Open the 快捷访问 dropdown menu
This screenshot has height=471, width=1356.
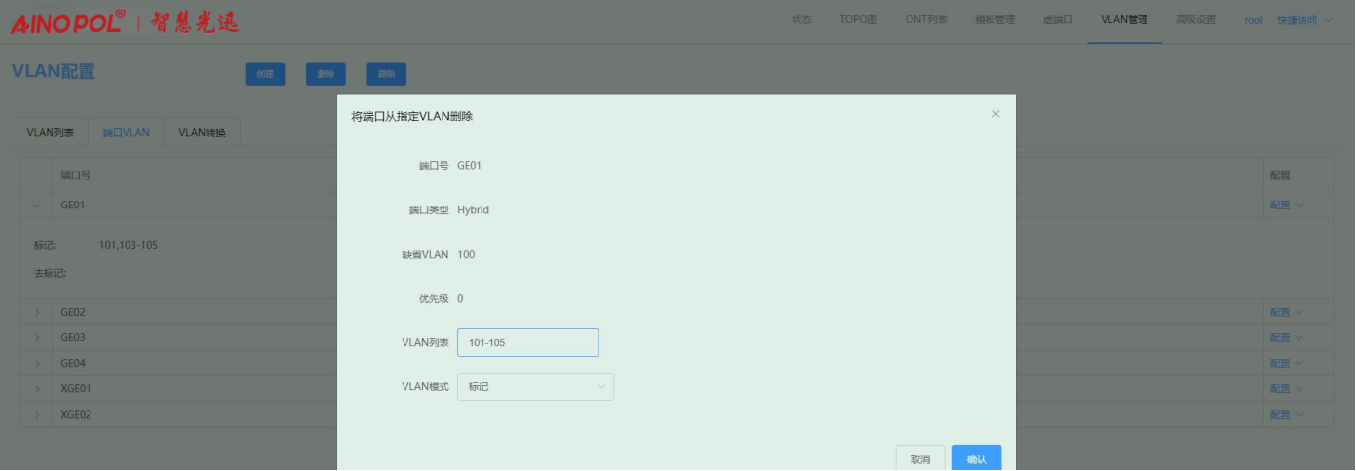1304,20
